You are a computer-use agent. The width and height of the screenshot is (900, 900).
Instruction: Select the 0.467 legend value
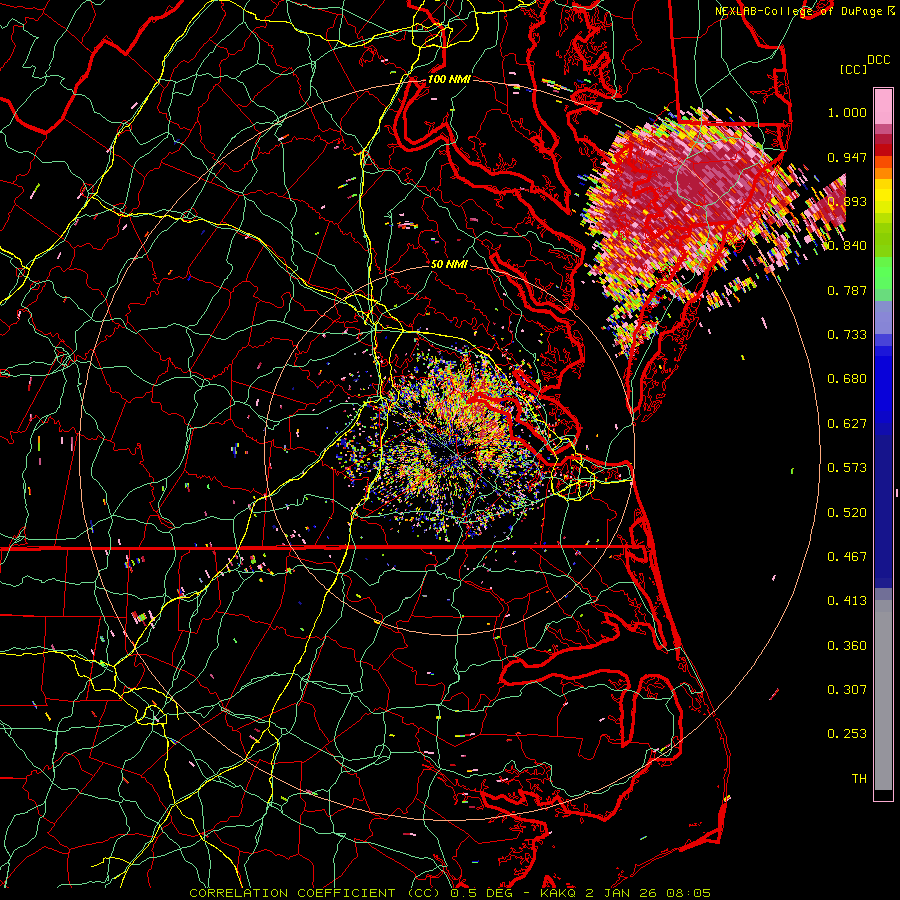847,557
